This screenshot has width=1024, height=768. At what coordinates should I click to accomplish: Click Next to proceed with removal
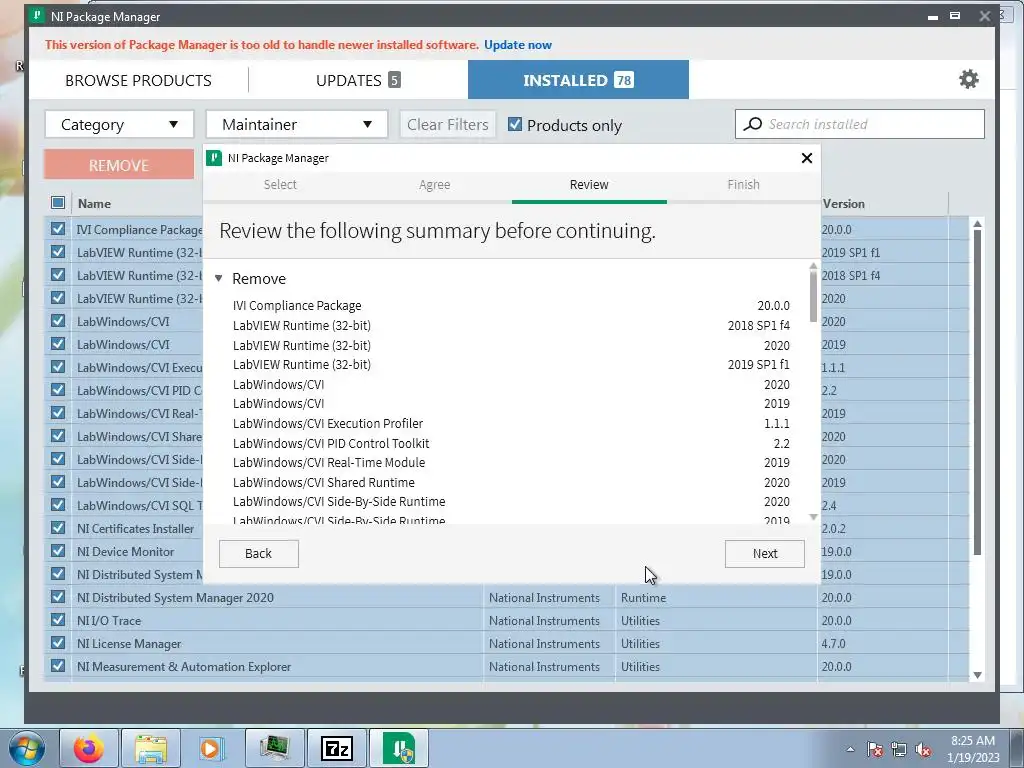(765, 554)
